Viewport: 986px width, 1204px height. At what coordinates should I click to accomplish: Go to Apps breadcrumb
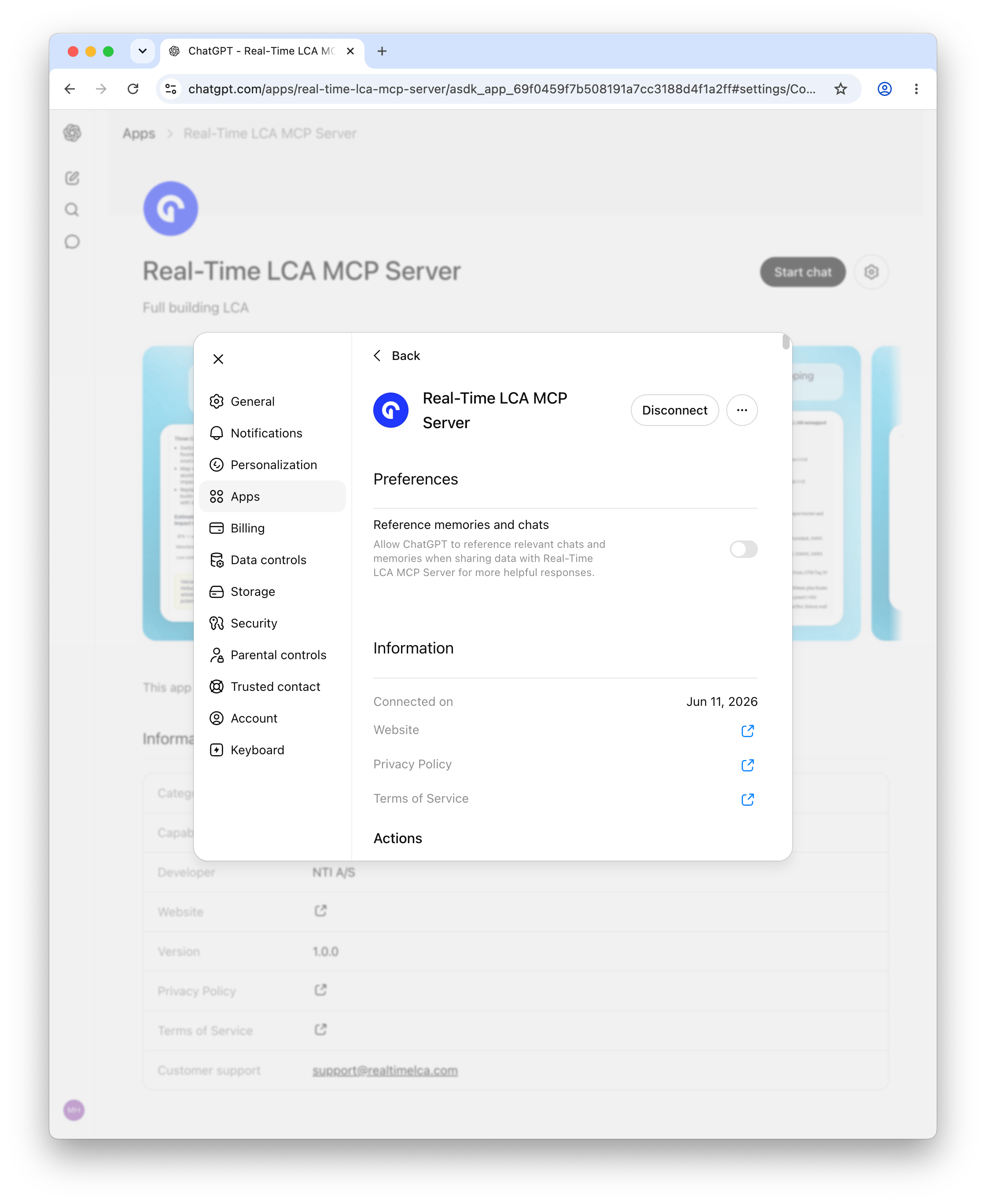[139, 134]
